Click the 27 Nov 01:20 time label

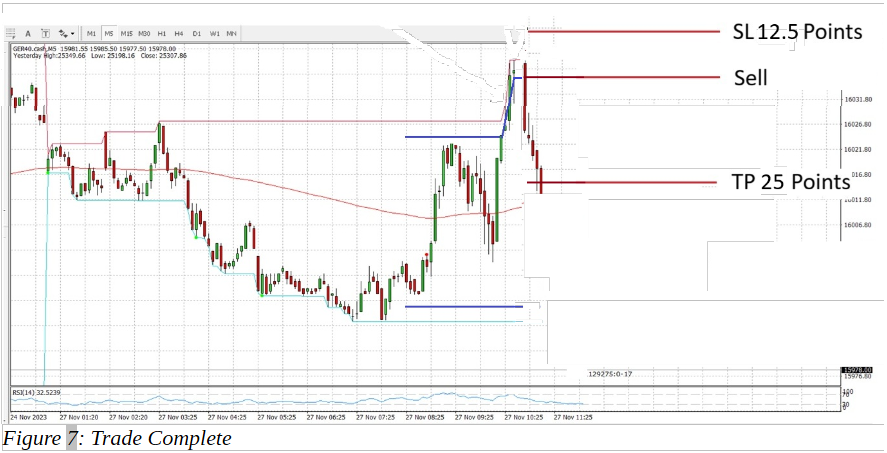click(77, 417)
